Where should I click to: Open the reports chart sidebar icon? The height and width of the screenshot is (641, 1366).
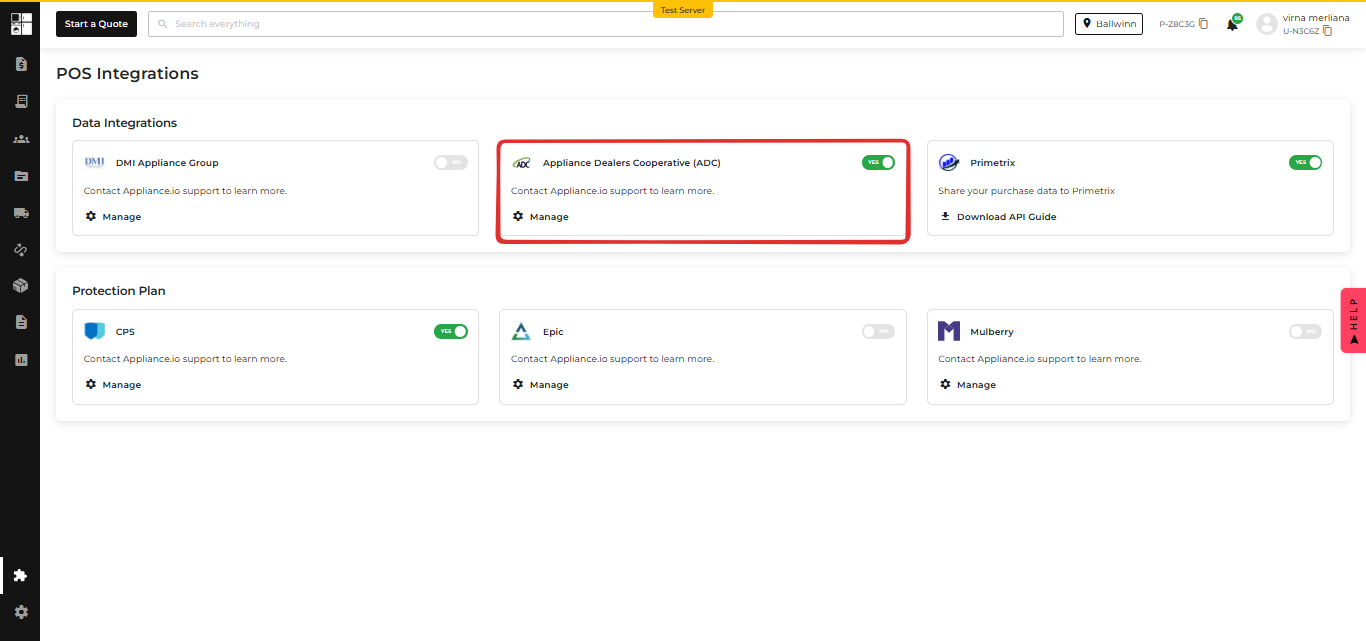21,360
